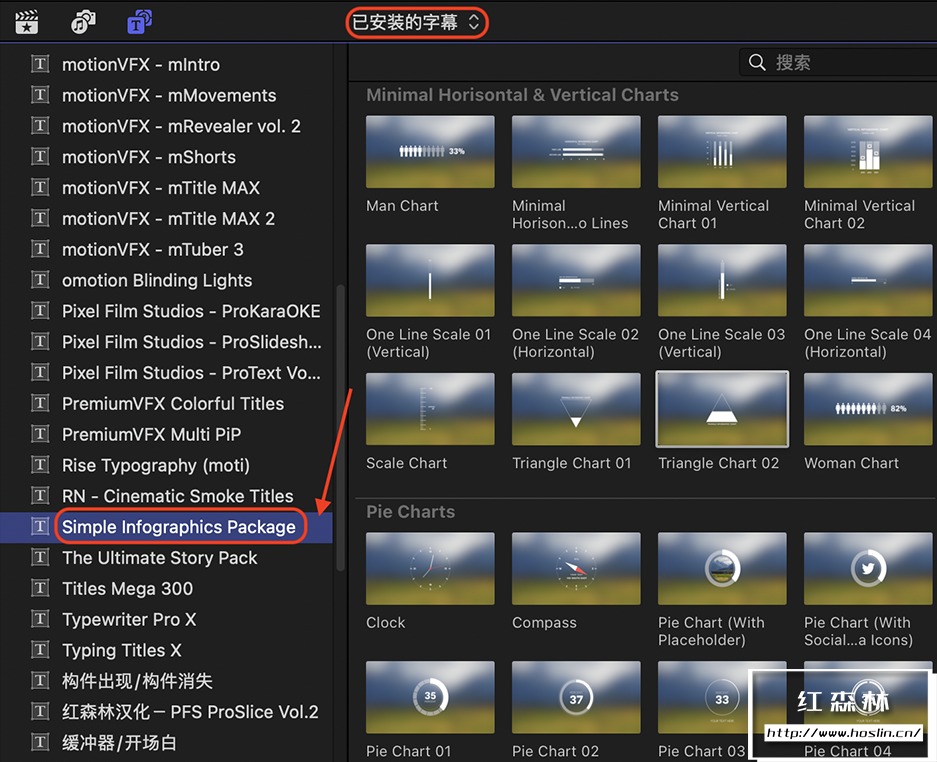Select Triangle Chart 02 thumbnail

(x=722, y=409)
